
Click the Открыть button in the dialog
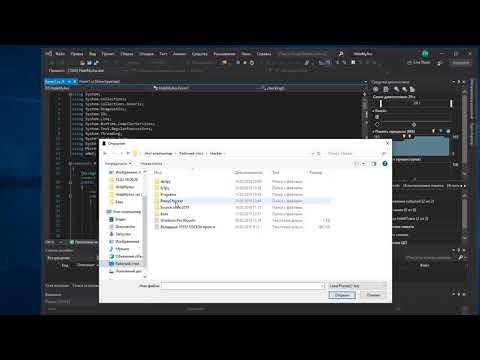[342, 295]
